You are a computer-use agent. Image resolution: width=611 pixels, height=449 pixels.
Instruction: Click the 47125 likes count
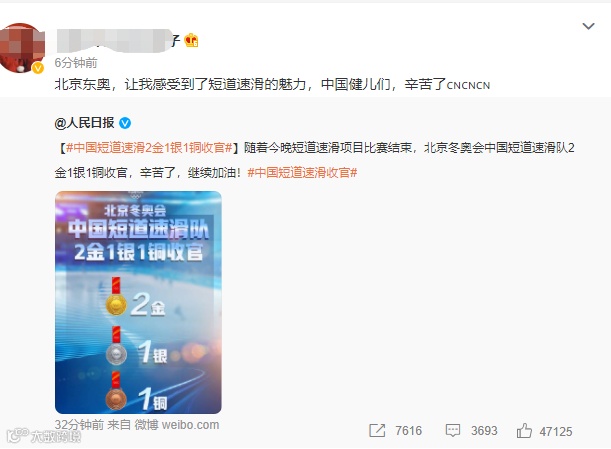556,431
